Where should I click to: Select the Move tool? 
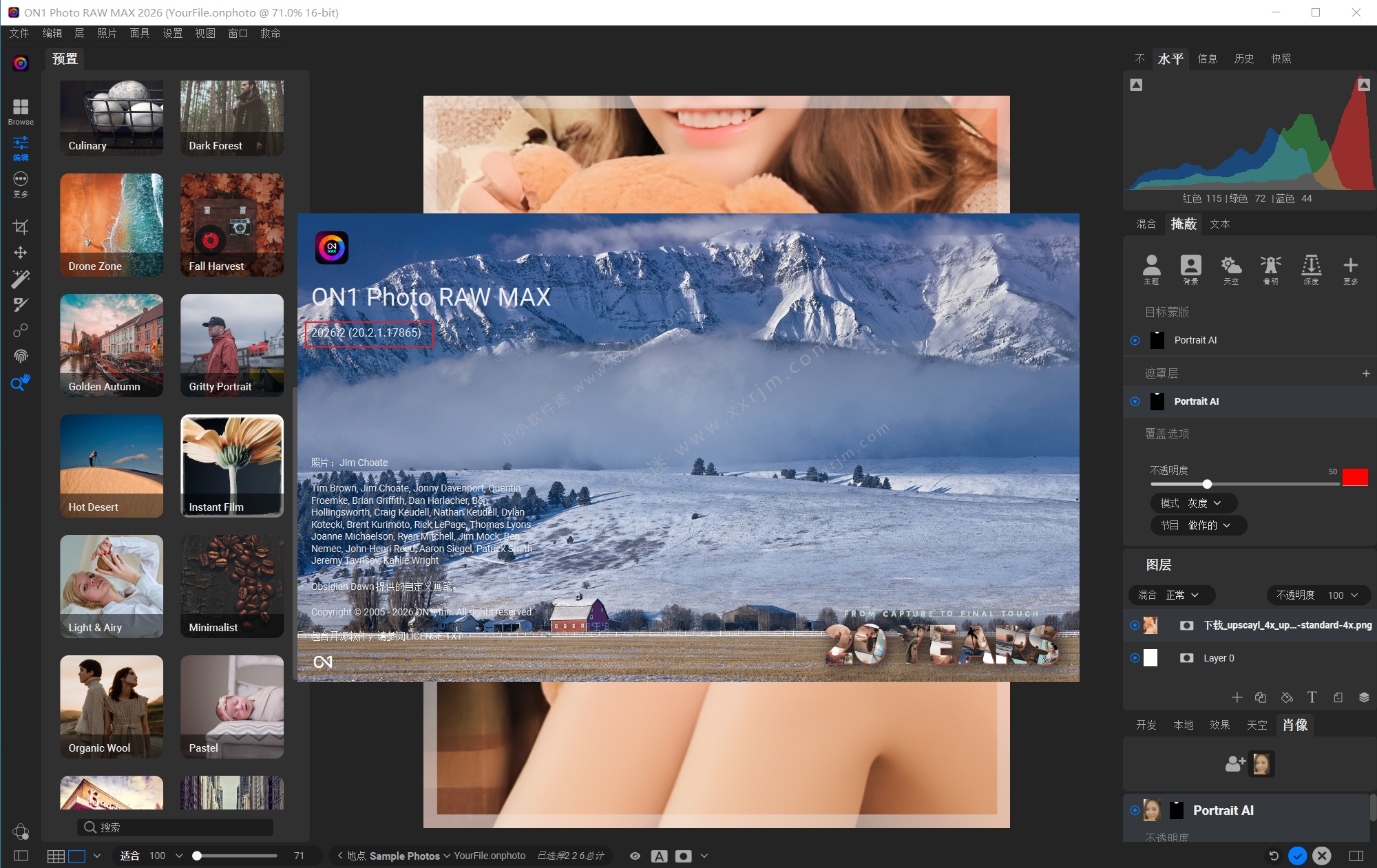21,253
